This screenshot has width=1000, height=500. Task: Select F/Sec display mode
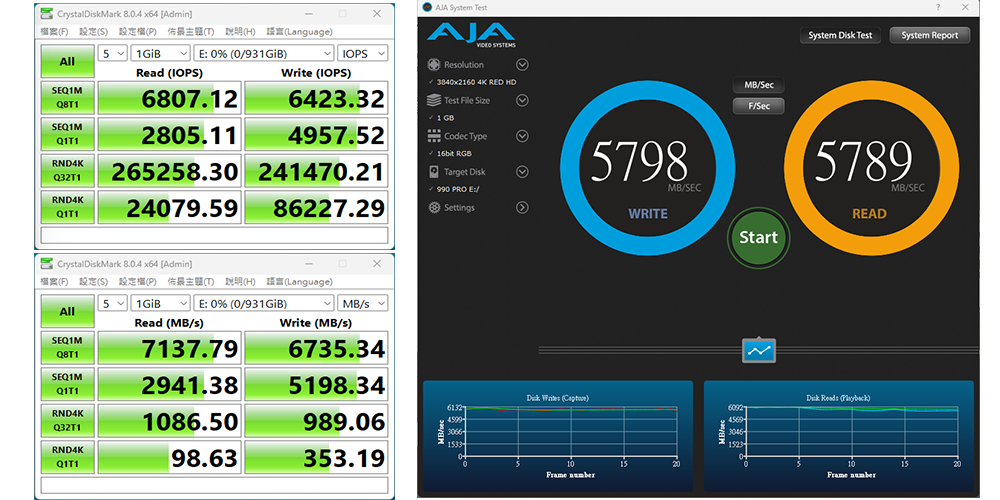(758, 106)
